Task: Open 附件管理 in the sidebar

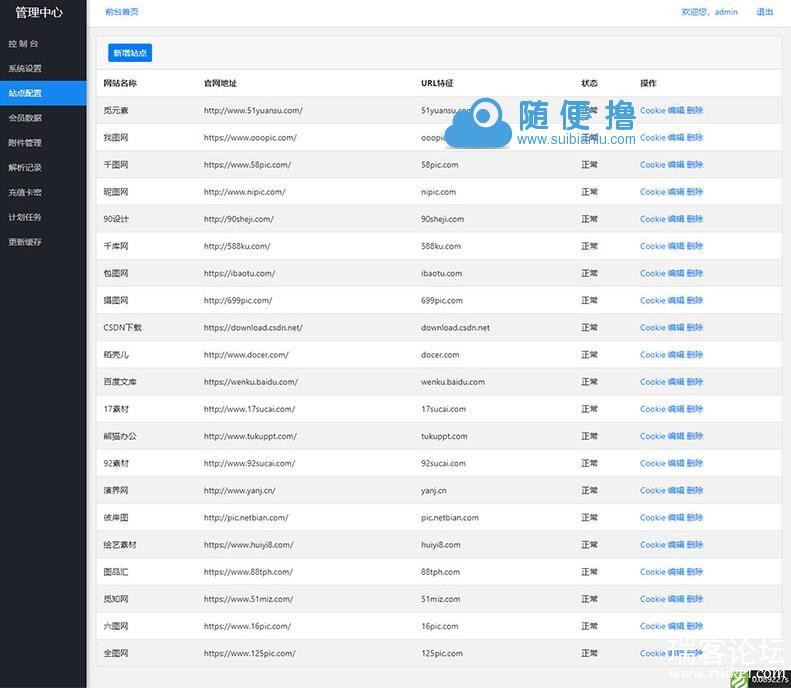Action: (25, 143)
